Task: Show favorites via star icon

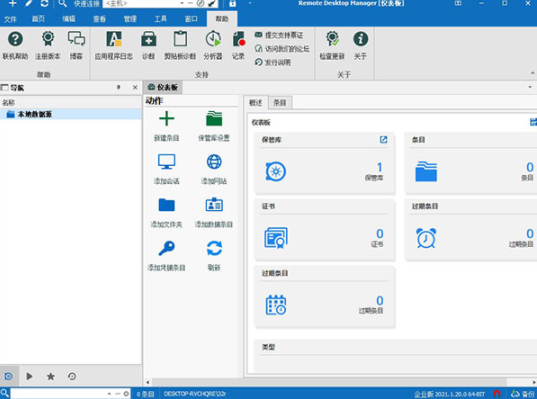Action: [51, 376]
